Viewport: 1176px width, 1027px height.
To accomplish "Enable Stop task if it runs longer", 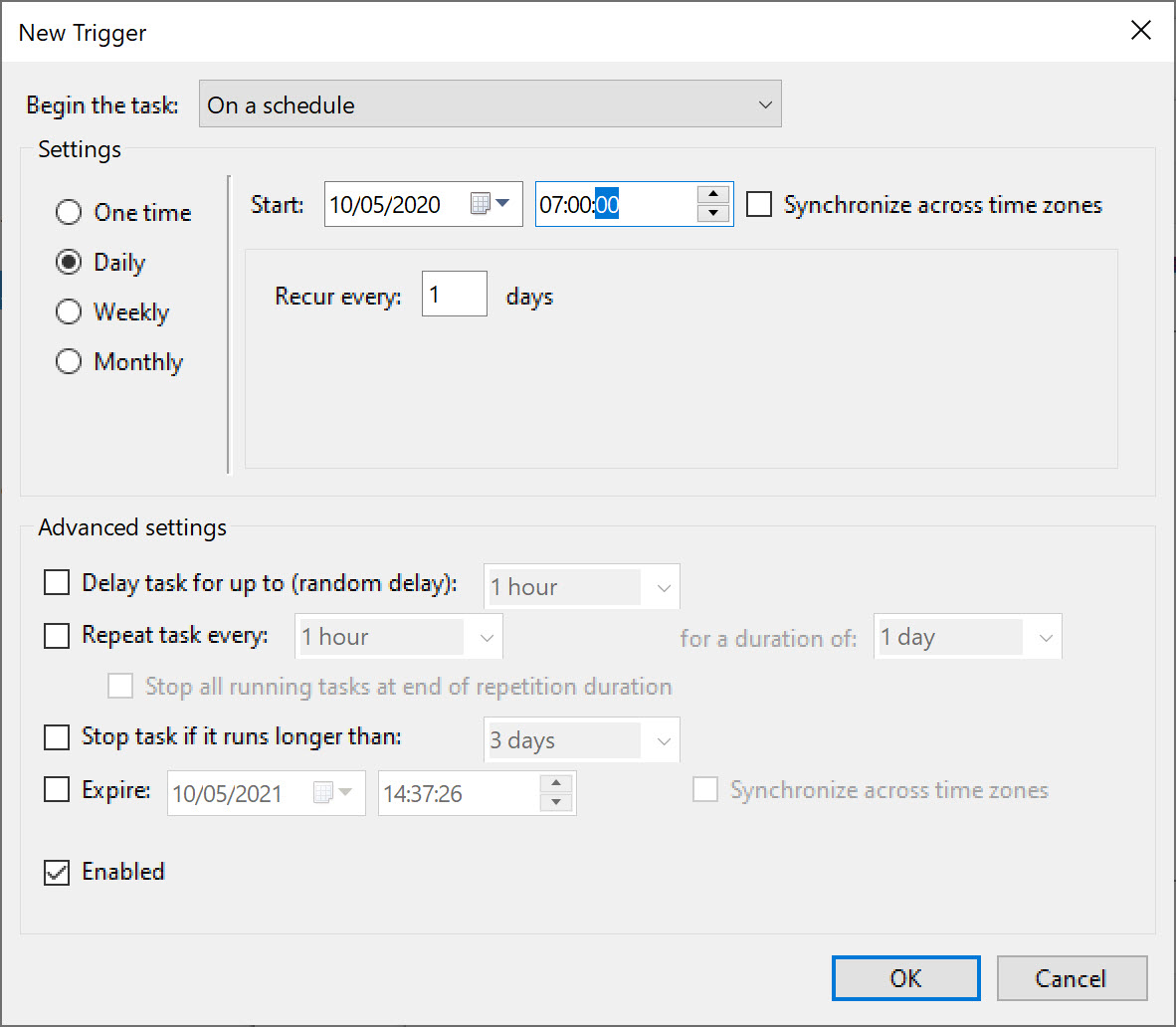I will 57,737.
